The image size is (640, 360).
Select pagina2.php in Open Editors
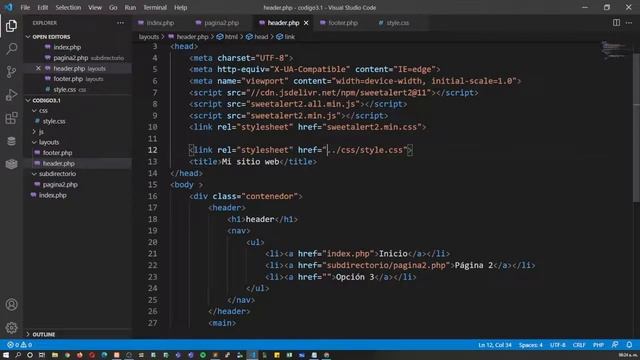pyautogui.click(x=71, y=58)
